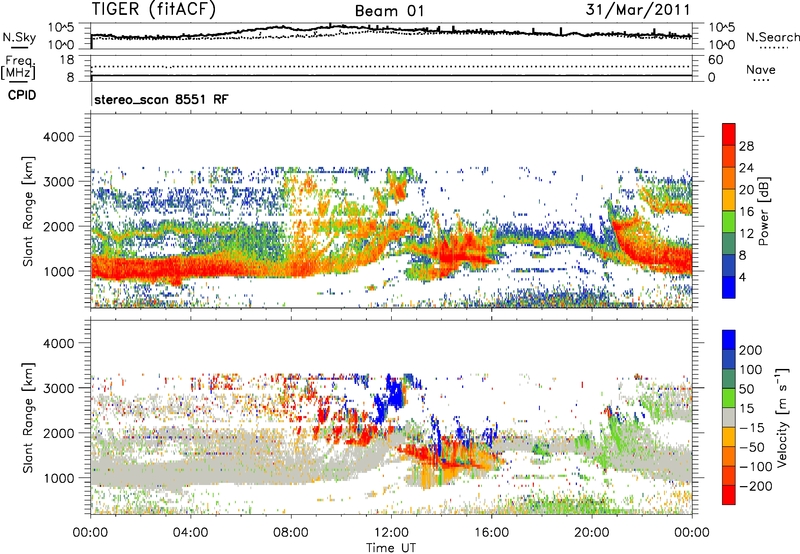Click the 'Power [dB]' color bar label
800x554 pixels.
[x=764, y=211]
